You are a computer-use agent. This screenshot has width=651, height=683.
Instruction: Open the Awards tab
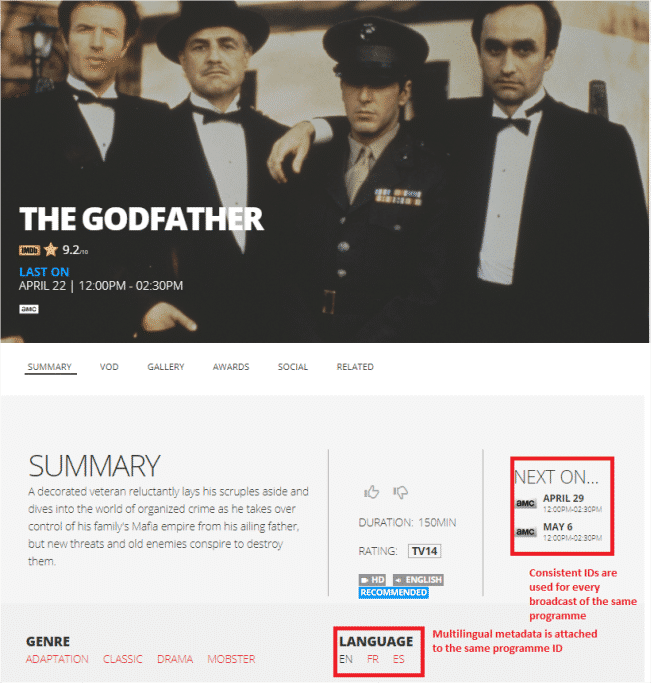(231, 367)
